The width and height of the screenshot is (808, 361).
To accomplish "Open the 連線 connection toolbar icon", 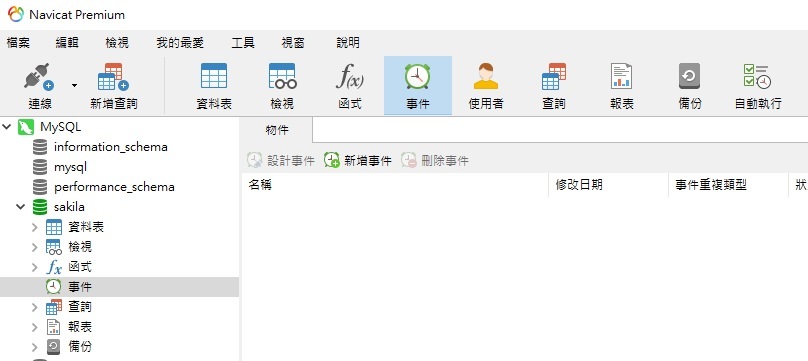I will pyautogui.click(x=40, y=85).
